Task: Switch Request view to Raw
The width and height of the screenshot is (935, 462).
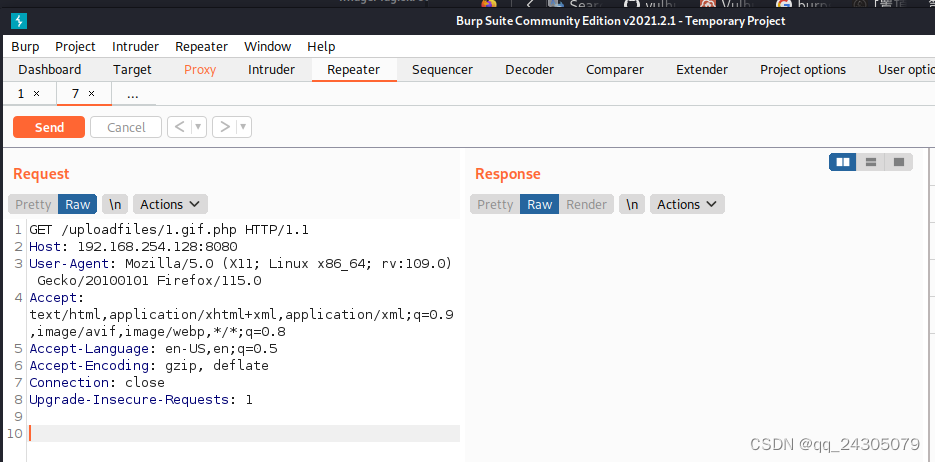Action: [78, 204]
